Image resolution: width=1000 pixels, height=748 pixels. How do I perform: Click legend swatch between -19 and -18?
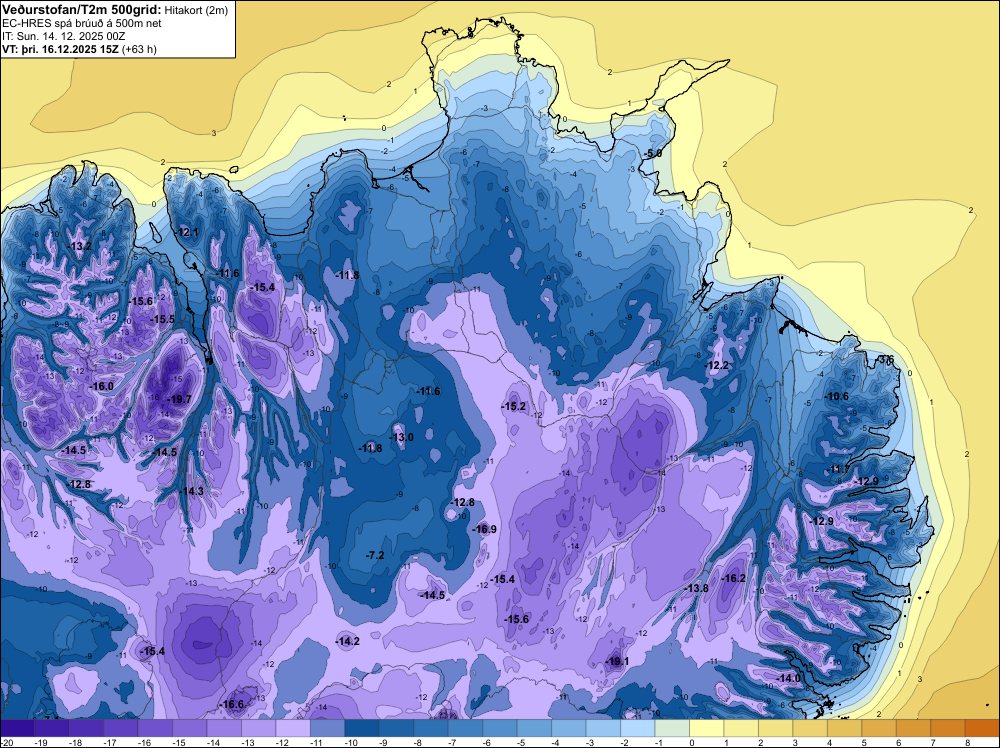point(52,728)
